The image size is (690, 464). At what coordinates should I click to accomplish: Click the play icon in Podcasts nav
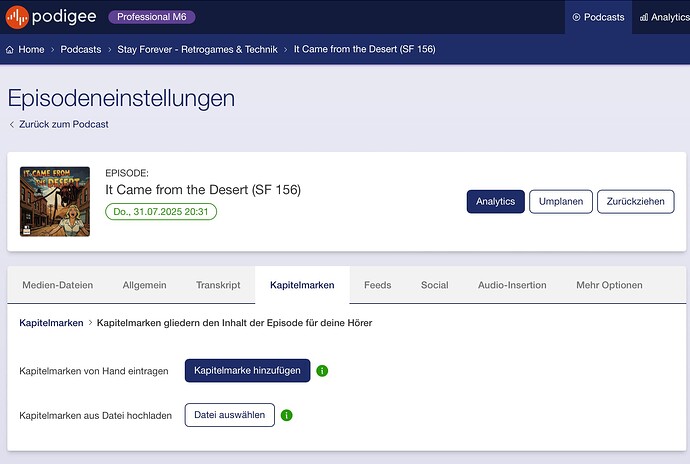click(576, 17)
